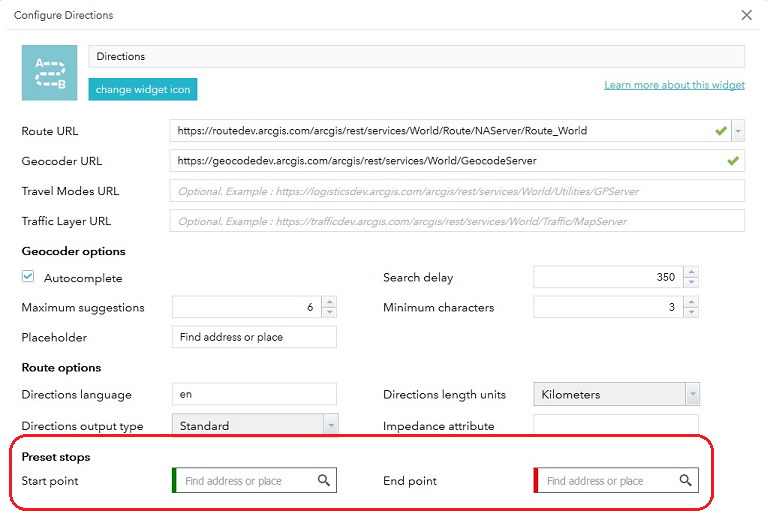Click the Search delay value field
The width and height of the screenshot is (767, 514).
click(x=609, y=277)
